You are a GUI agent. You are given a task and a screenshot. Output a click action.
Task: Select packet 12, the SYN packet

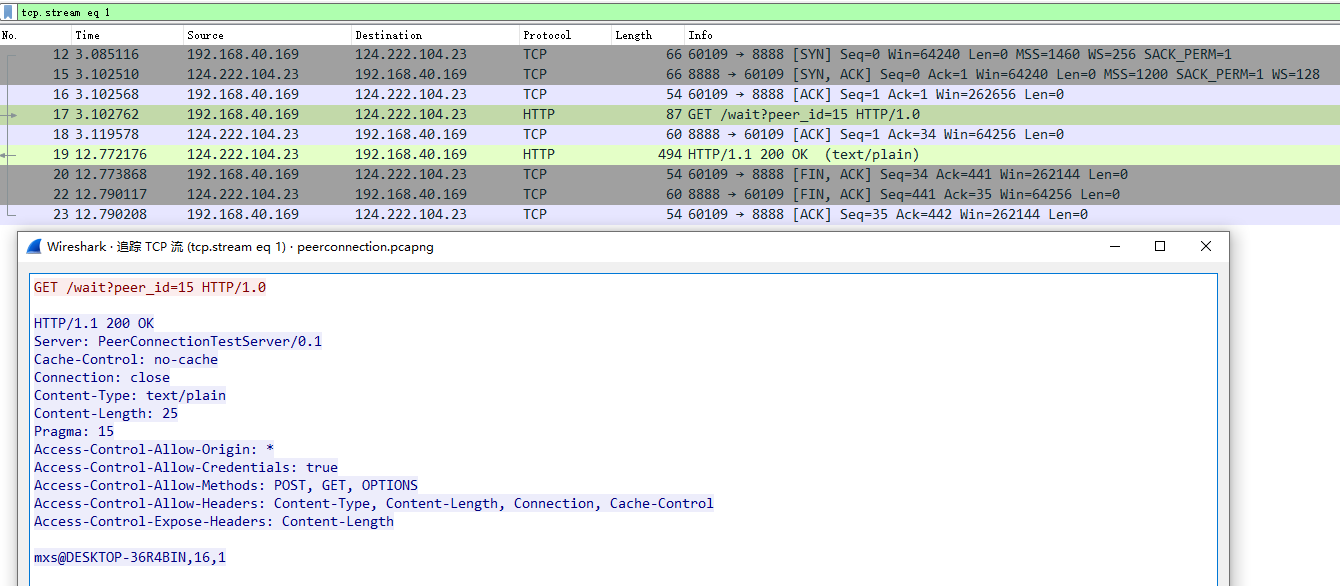click(x=670, y=54)
